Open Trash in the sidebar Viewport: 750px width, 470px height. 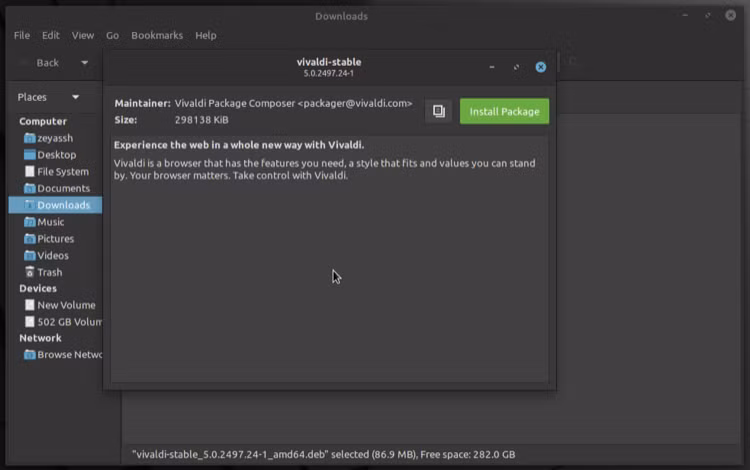[x=49, y=272]
